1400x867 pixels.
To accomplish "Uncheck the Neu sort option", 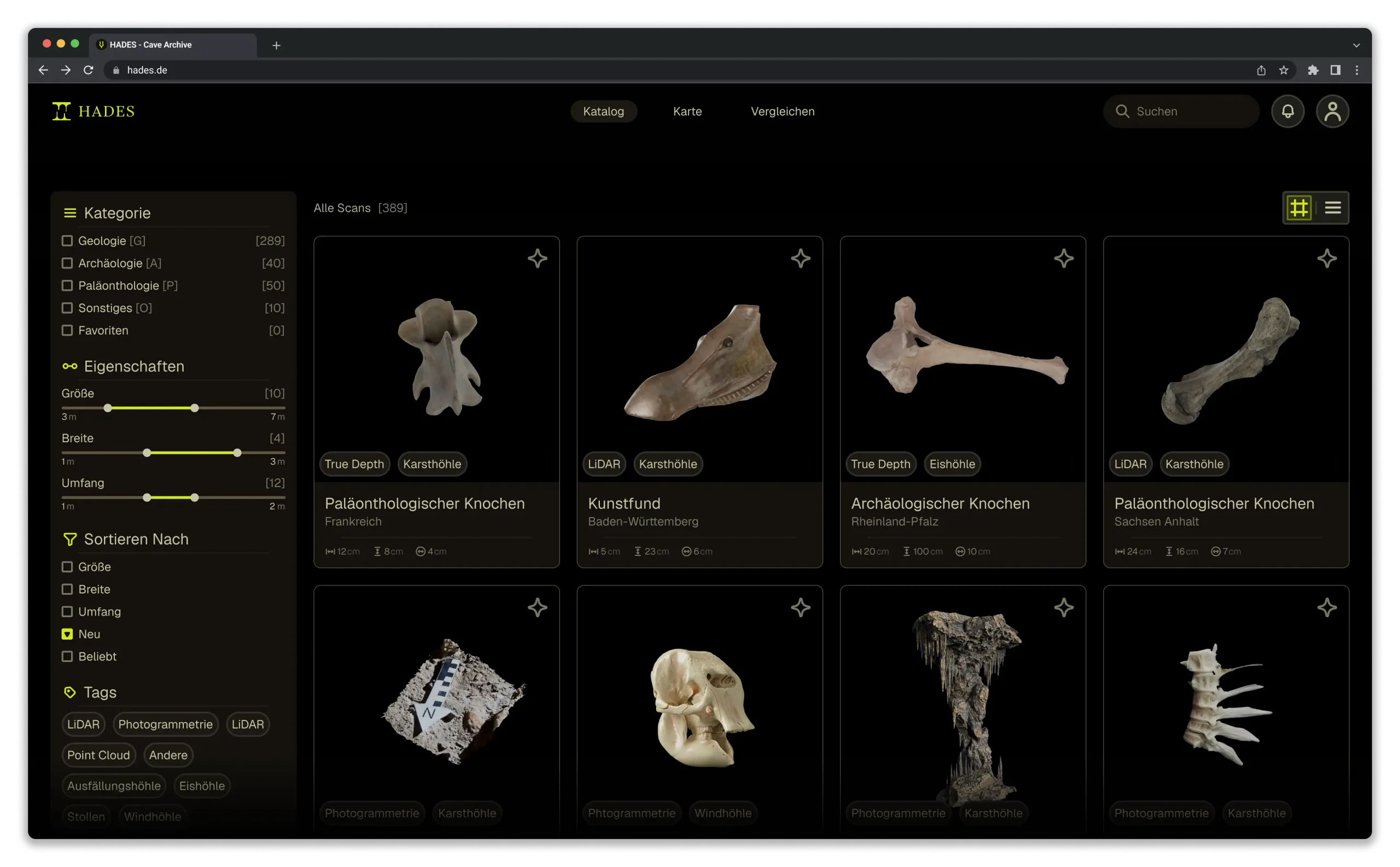I will [67, 634].
